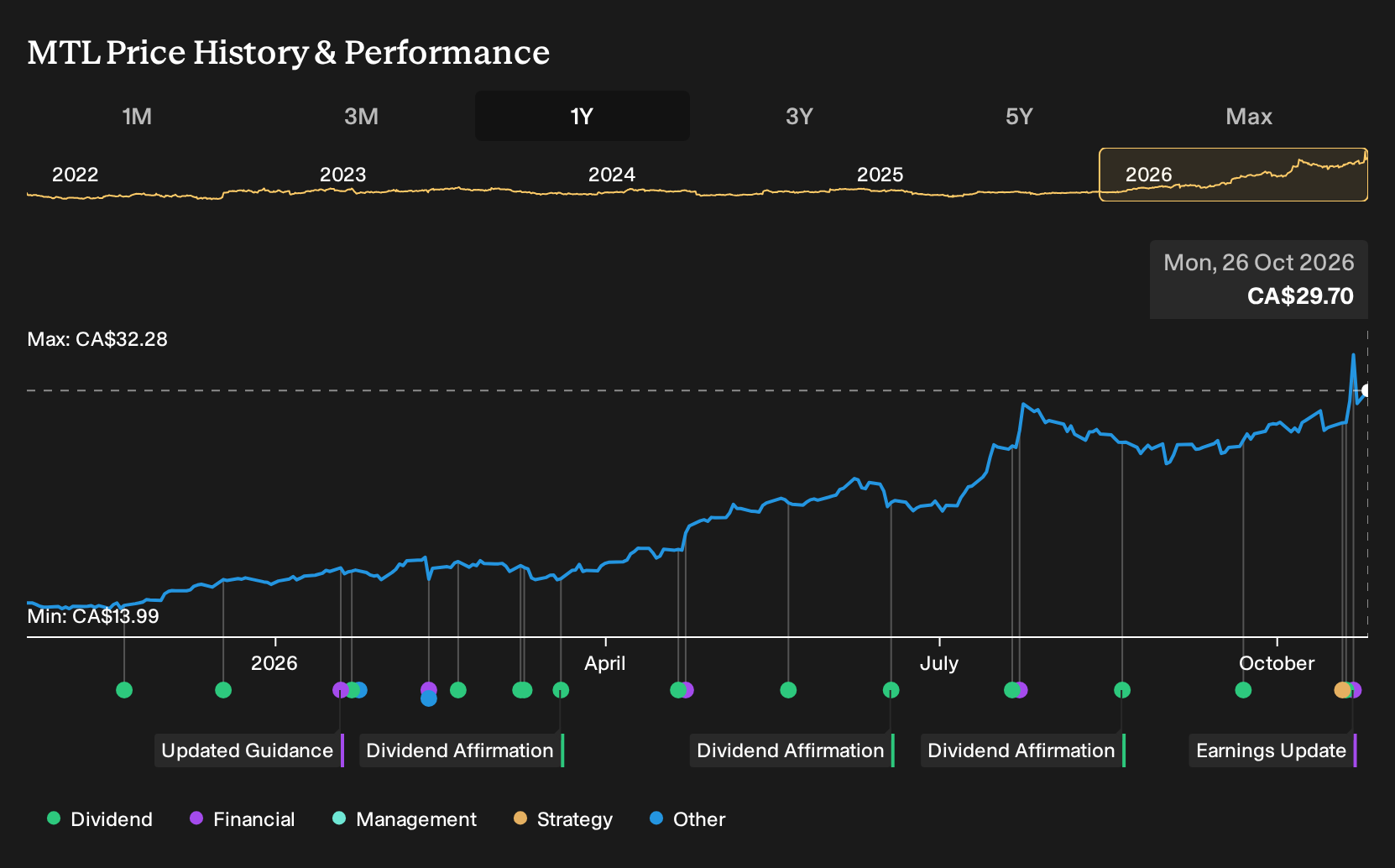The image size is (1395, 868).
Task: Click the orange Strategy event marker near October
Action: (1342, 690)
